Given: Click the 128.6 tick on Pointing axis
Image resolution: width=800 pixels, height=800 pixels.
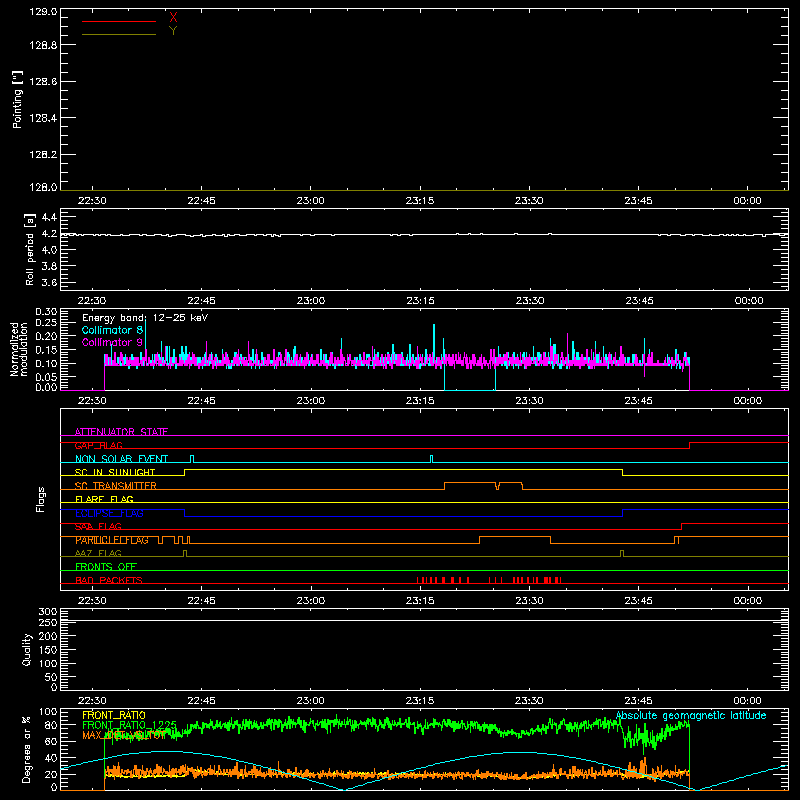Looking at the screenshot, I should click(43, 82).
